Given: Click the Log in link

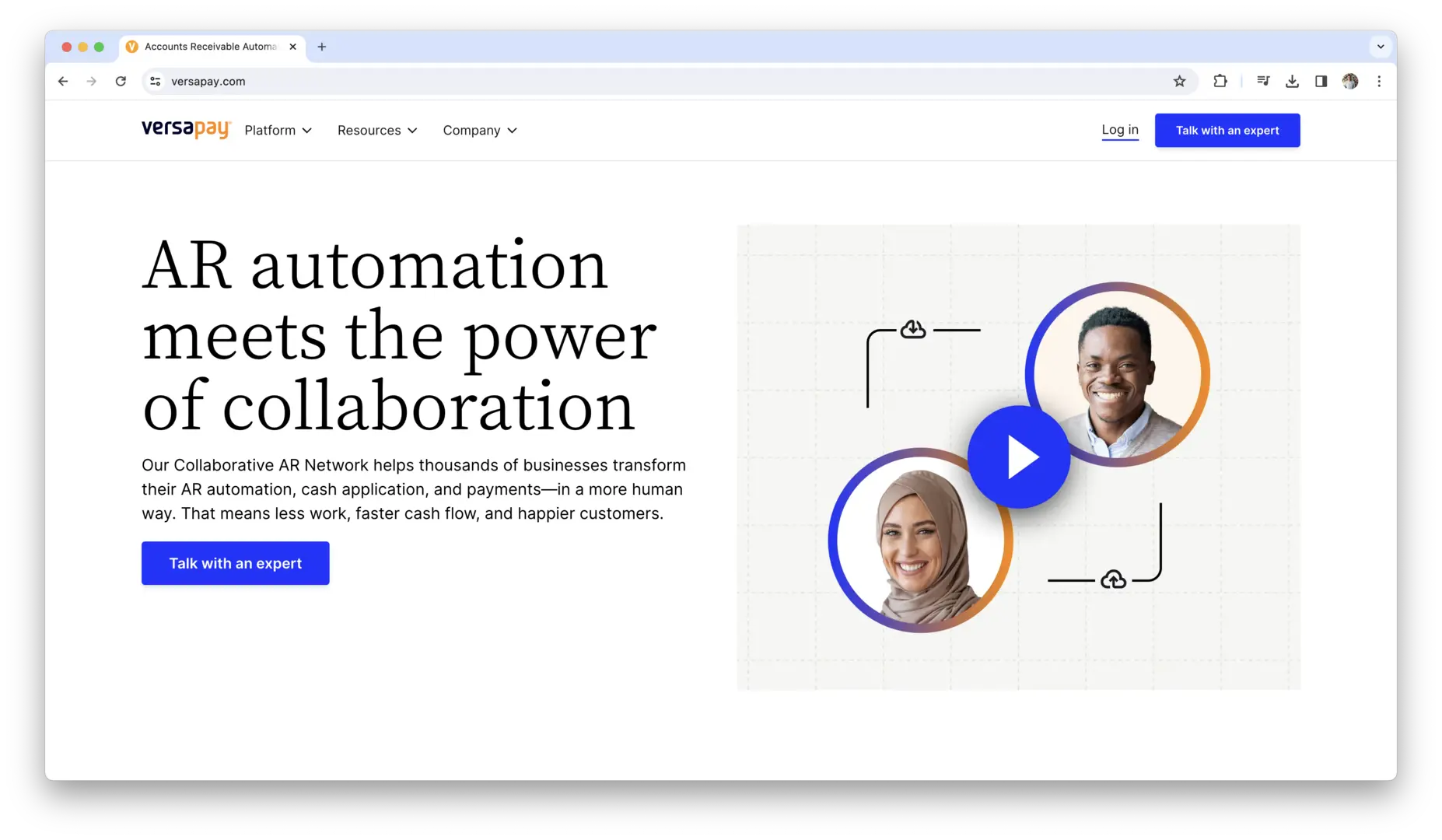Looking at the screenshot, I should (1120, 130).
